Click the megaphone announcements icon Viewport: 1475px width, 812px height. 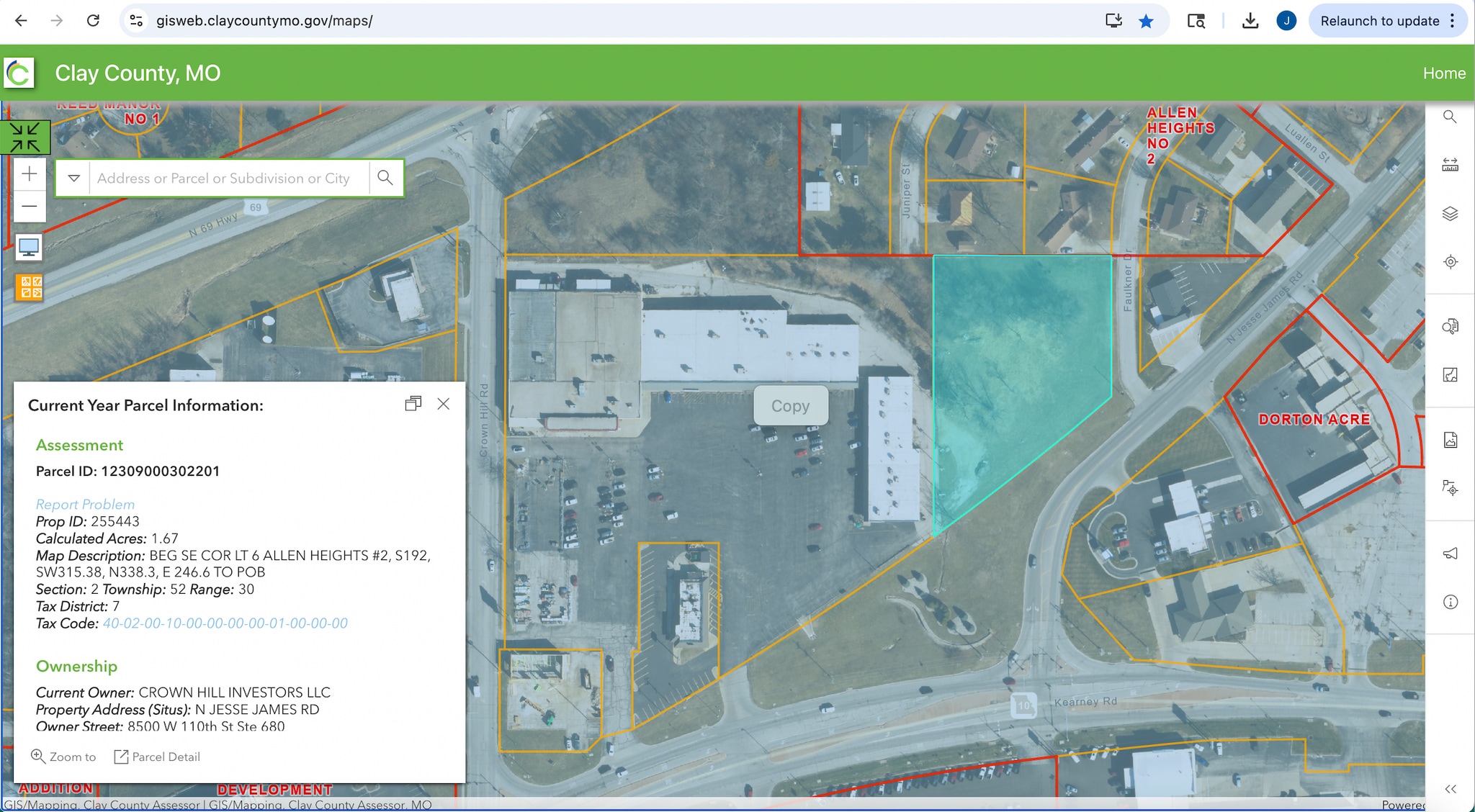[1450, 553]
